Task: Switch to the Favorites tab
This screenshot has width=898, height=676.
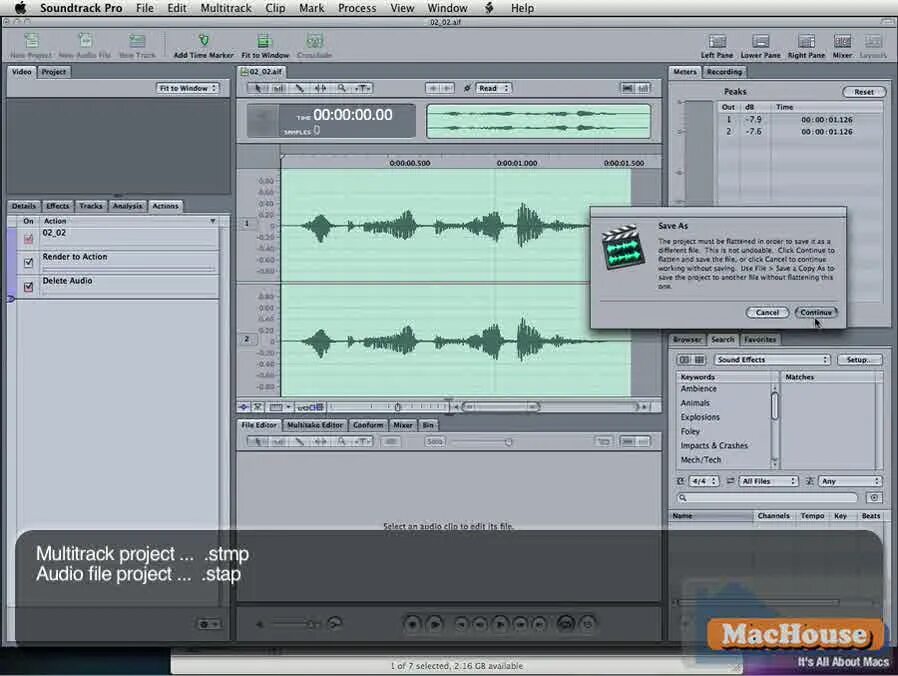Action: click(x=760, y=340)
